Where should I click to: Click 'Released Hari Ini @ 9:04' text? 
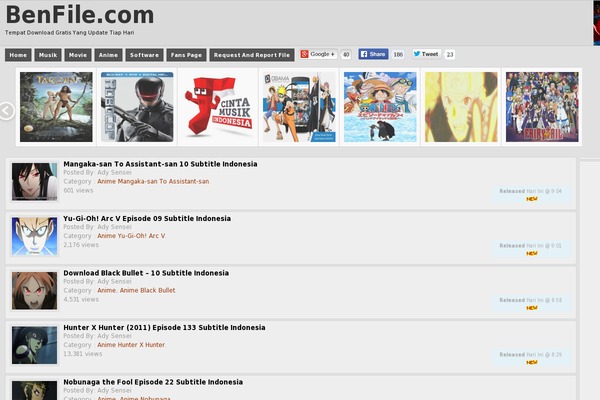pos(530,191)
